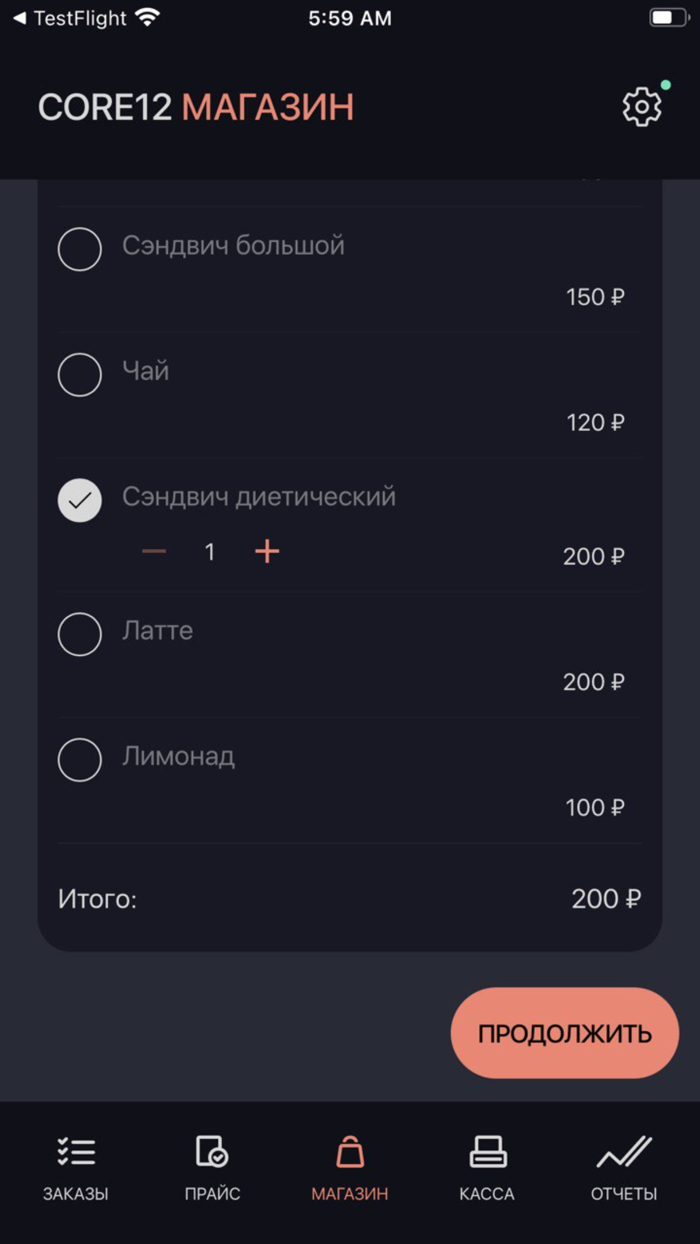Tap the quantity number field showing 1
The height and width of the screenshot is (1244, 700).
pyautogui.click(x=209, y=551)
